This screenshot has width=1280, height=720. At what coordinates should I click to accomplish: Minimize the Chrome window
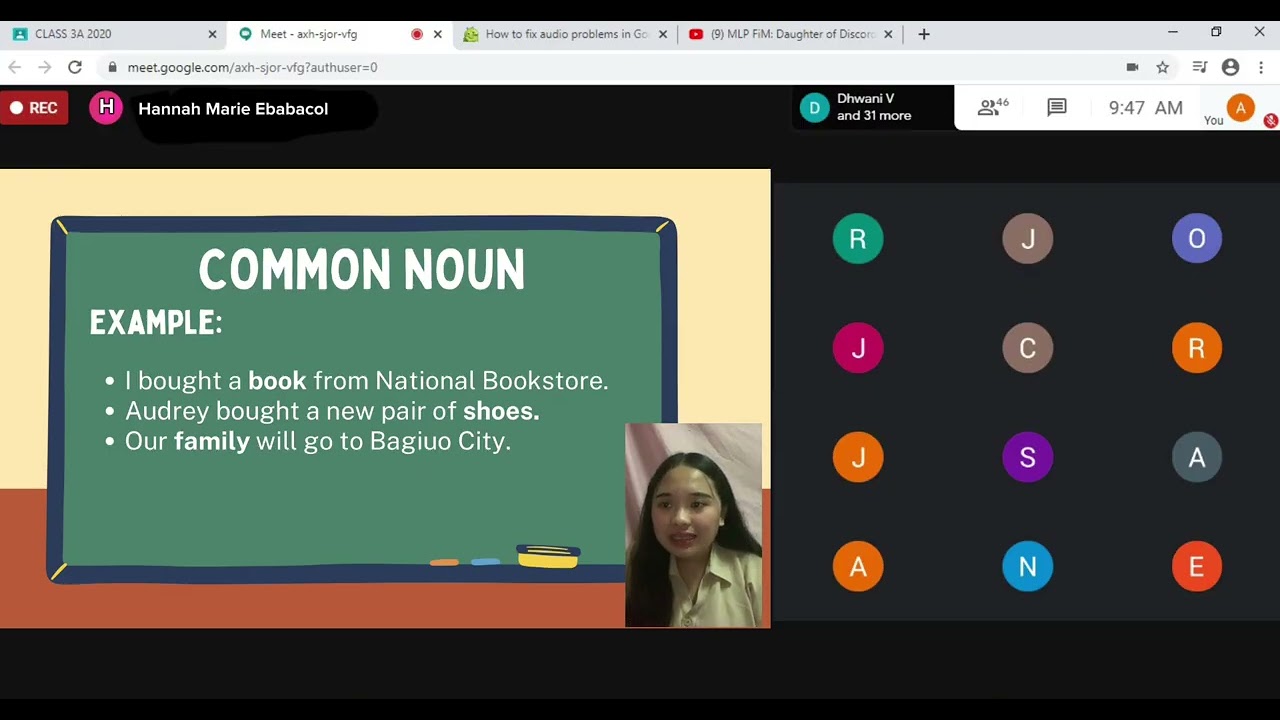(1172, 32)
